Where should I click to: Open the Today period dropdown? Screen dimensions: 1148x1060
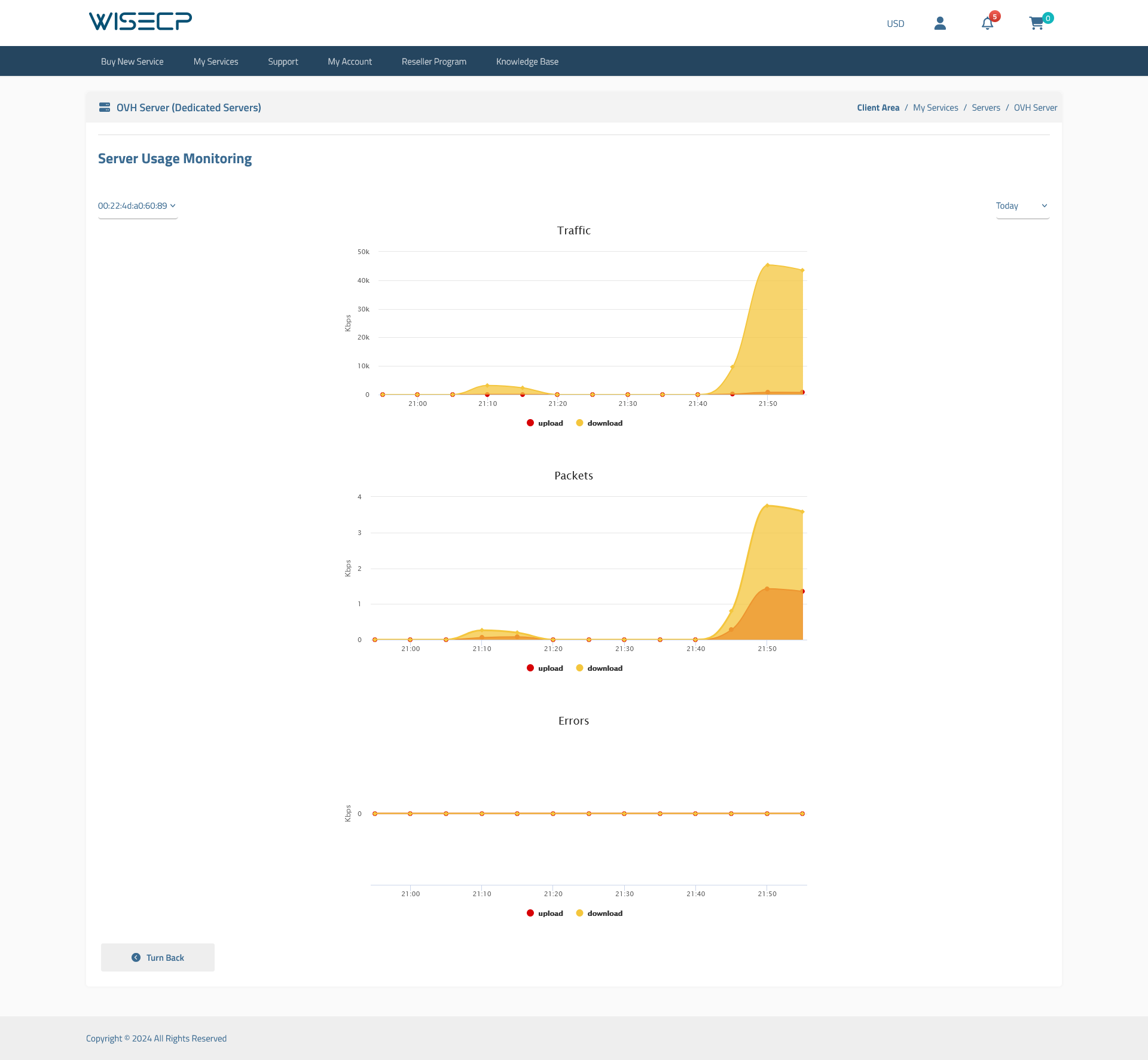pyautogui.click(x=1022, y=206)
